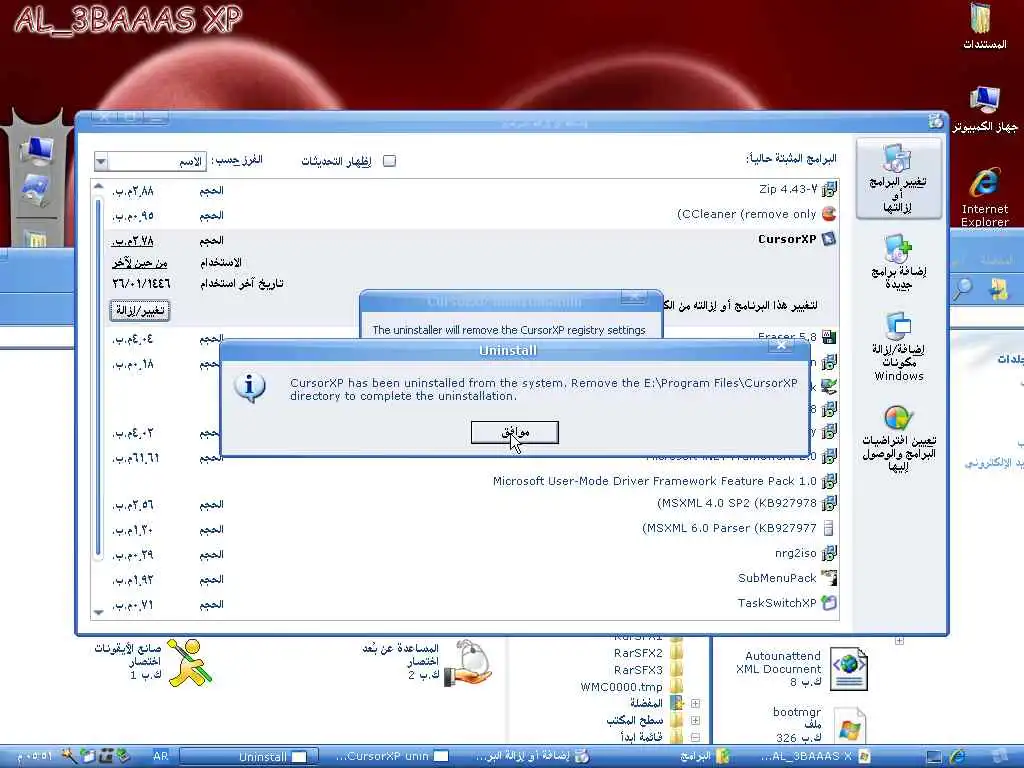Image resolution: width=1024 pixels, height=768 pixels.
Task: Click the show desktop quick launch icon
Action: tap(934, 757)
